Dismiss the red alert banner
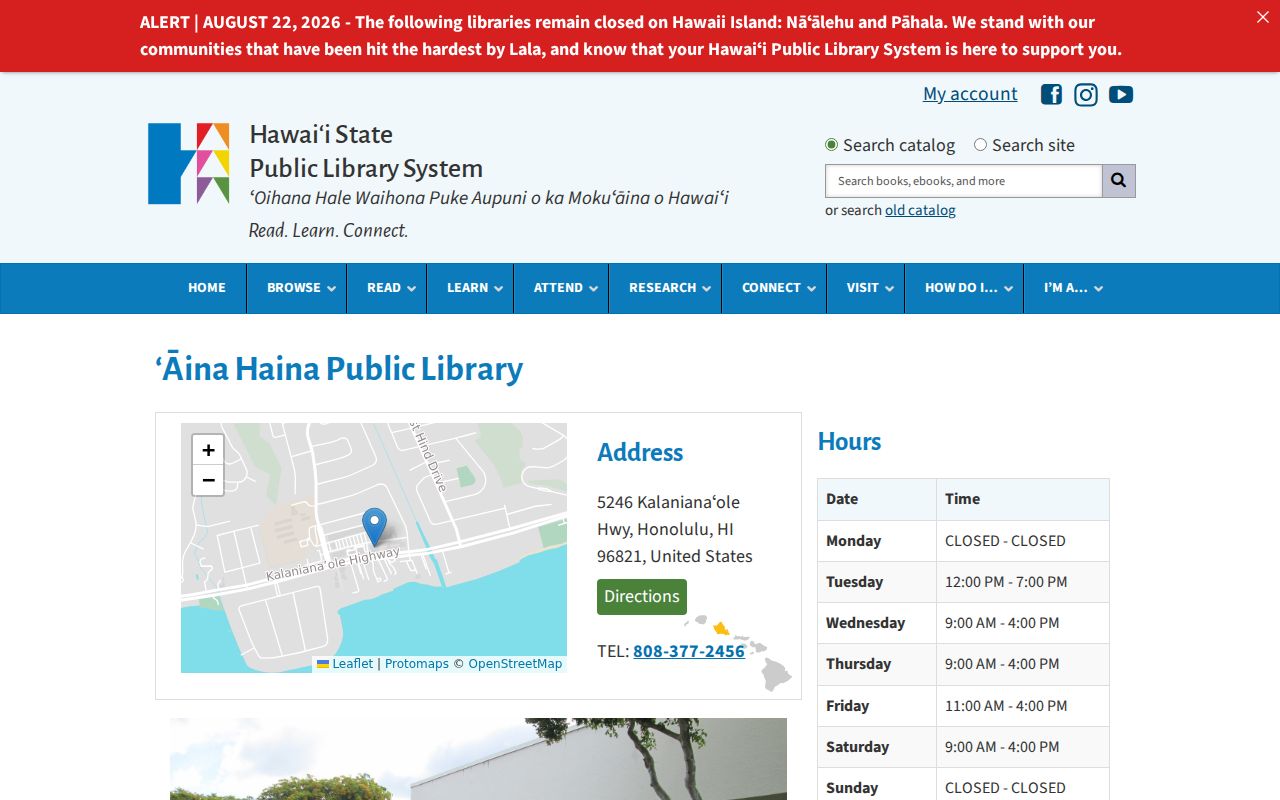 click(x=1262, y=17)
